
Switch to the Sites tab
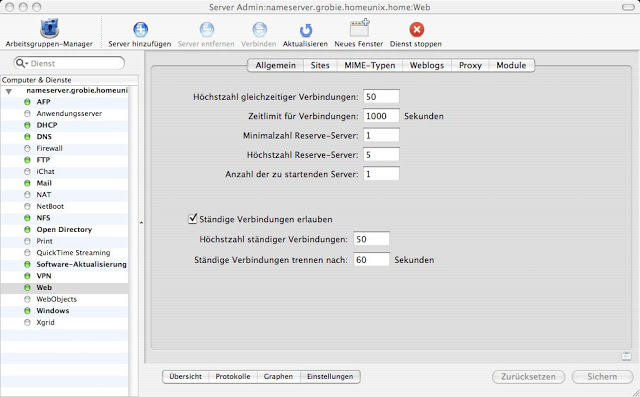click(320, 65)
